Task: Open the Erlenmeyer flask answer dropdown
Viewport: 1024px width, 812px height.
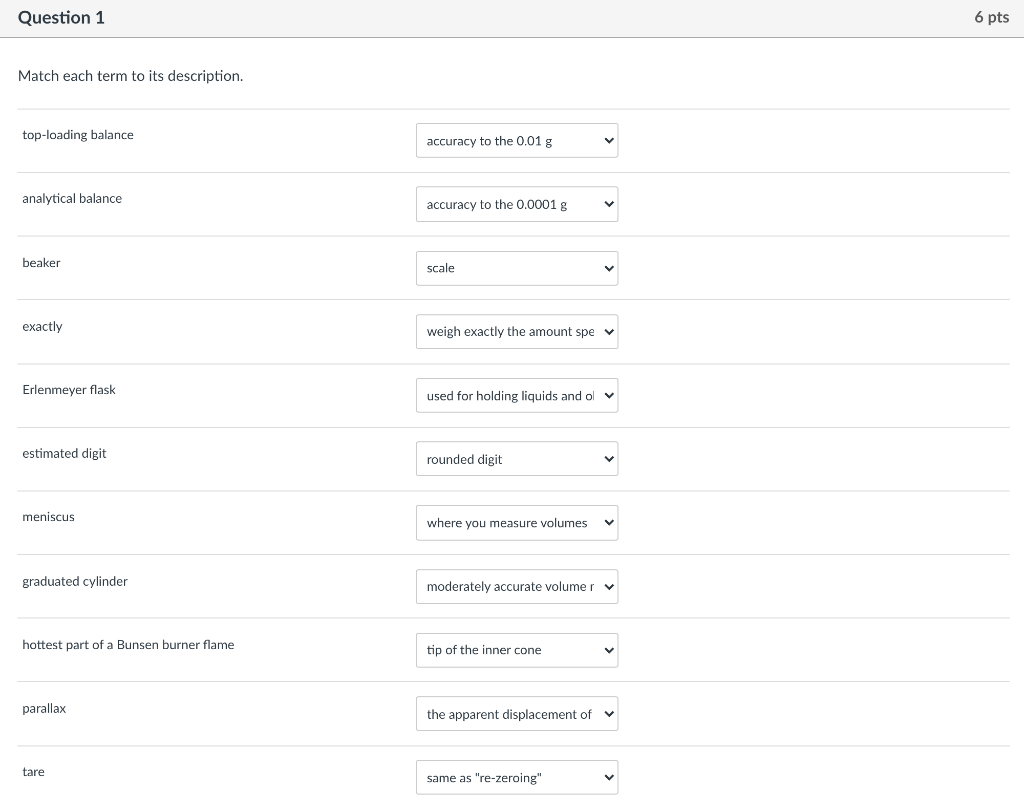Action: (x=517, y=395)
